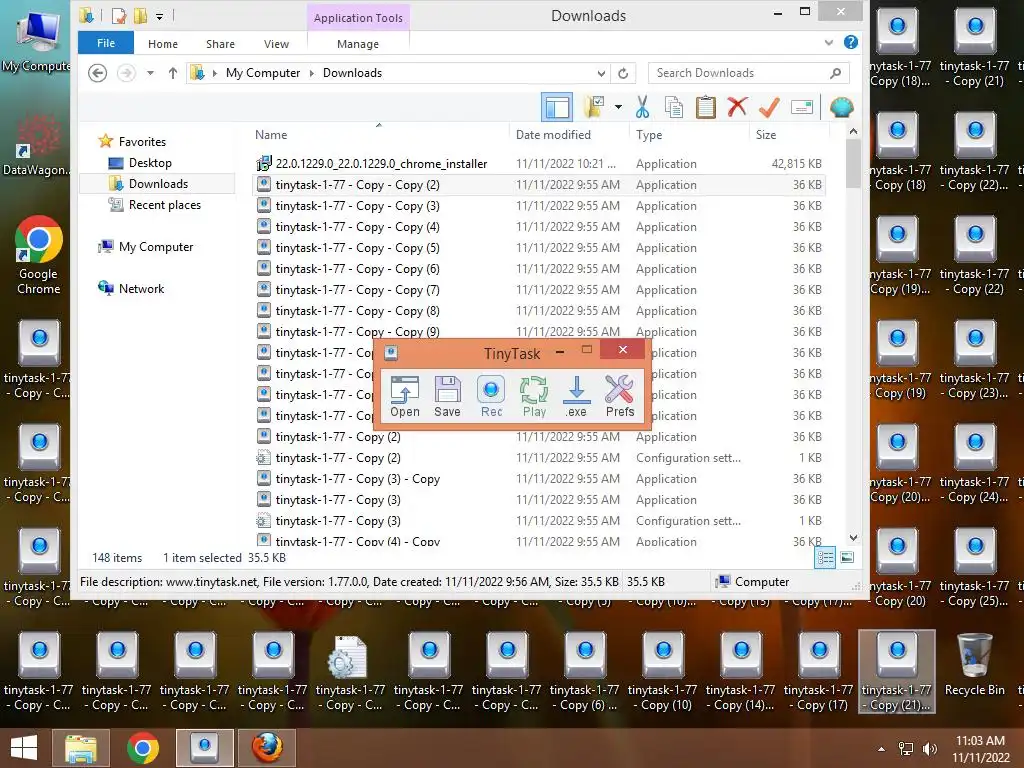This screenshot has width=1024, height=768.
Task: Click My Computer in address breadcrumb
Action: tap(263, 73)
